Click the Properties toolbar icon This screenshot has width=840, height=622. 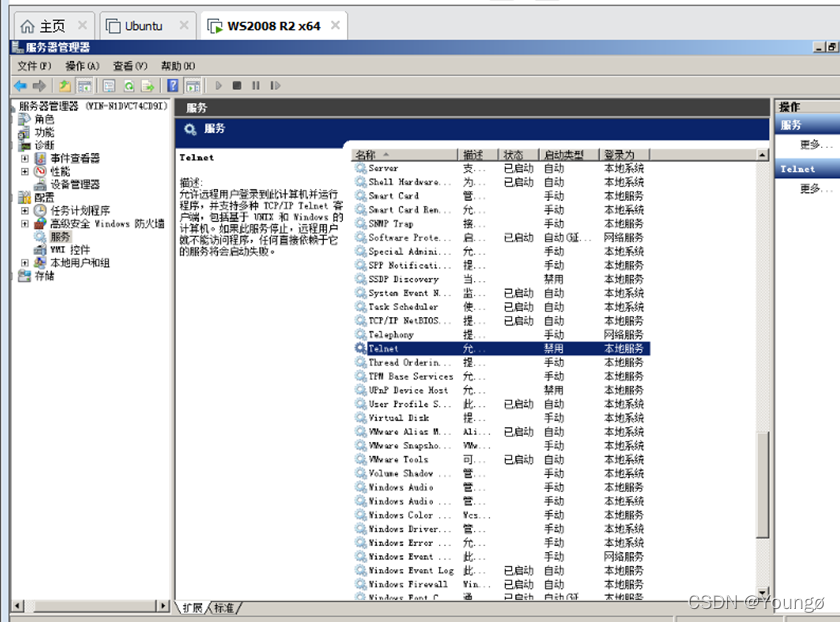pyautogui.click(x=109, y=86)
